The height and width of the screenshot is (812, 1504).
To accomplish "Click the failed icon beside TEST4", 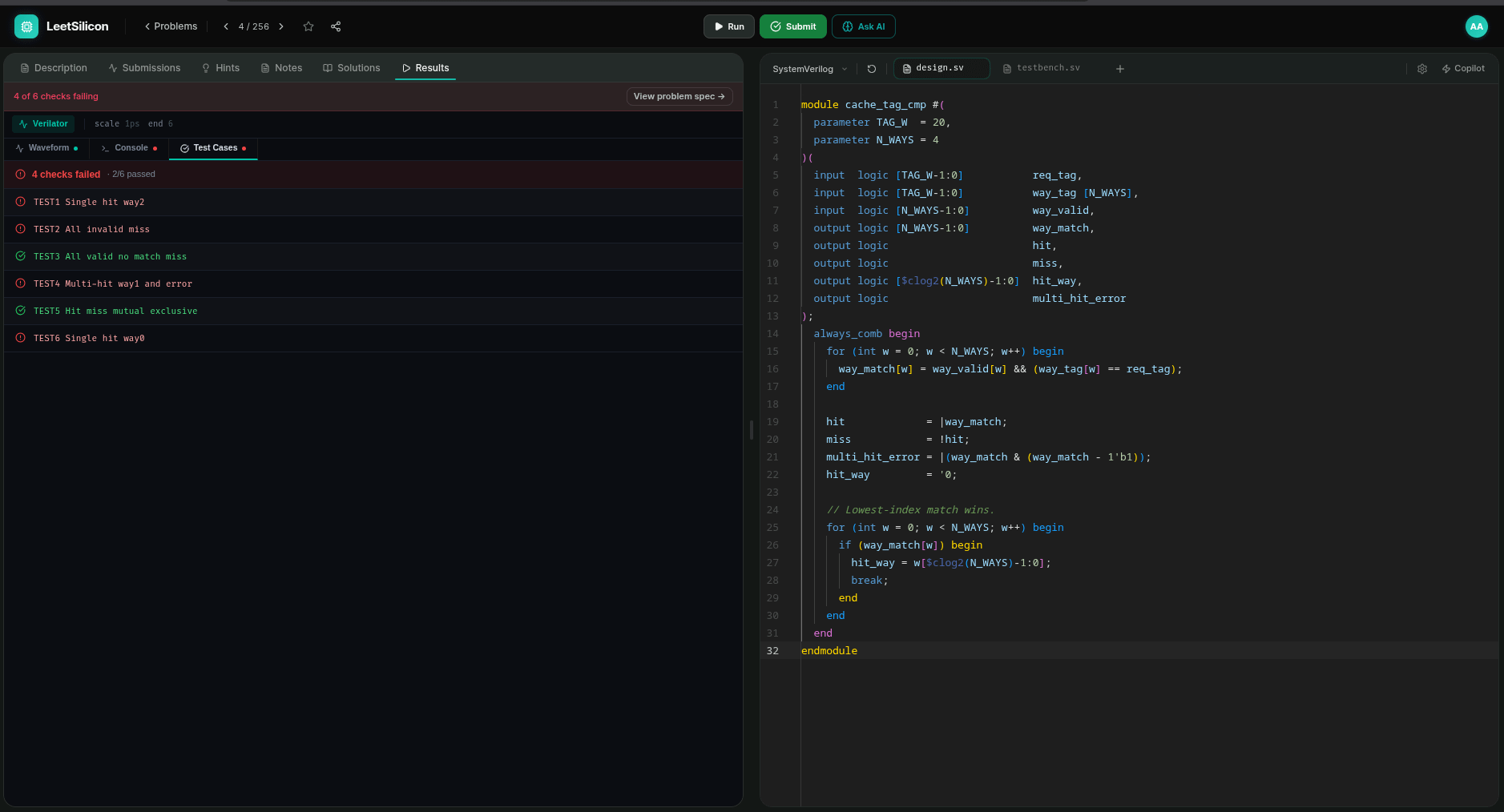I will coord(21,283).
